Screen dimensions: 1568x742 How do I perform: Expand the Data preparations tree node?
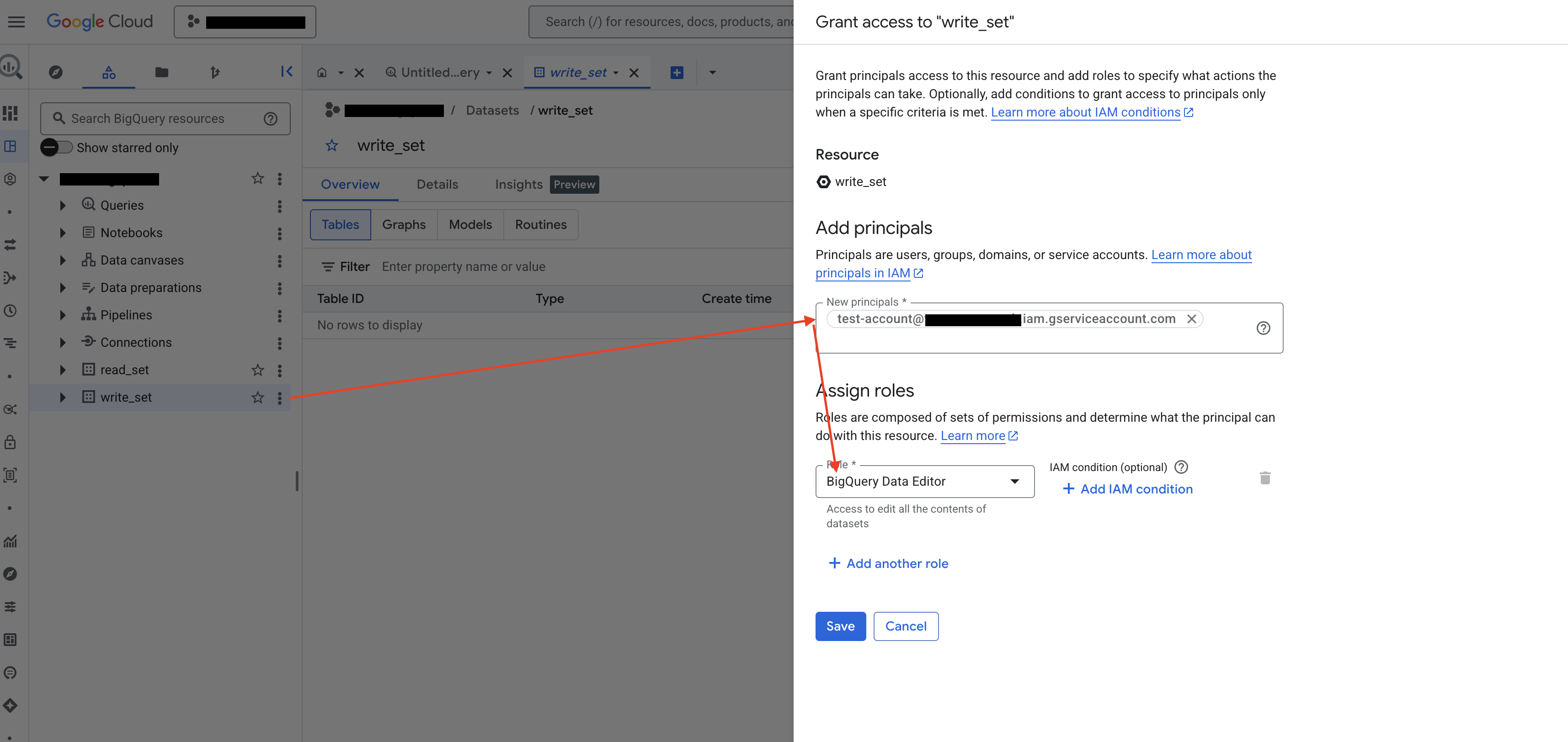[63, 288]
